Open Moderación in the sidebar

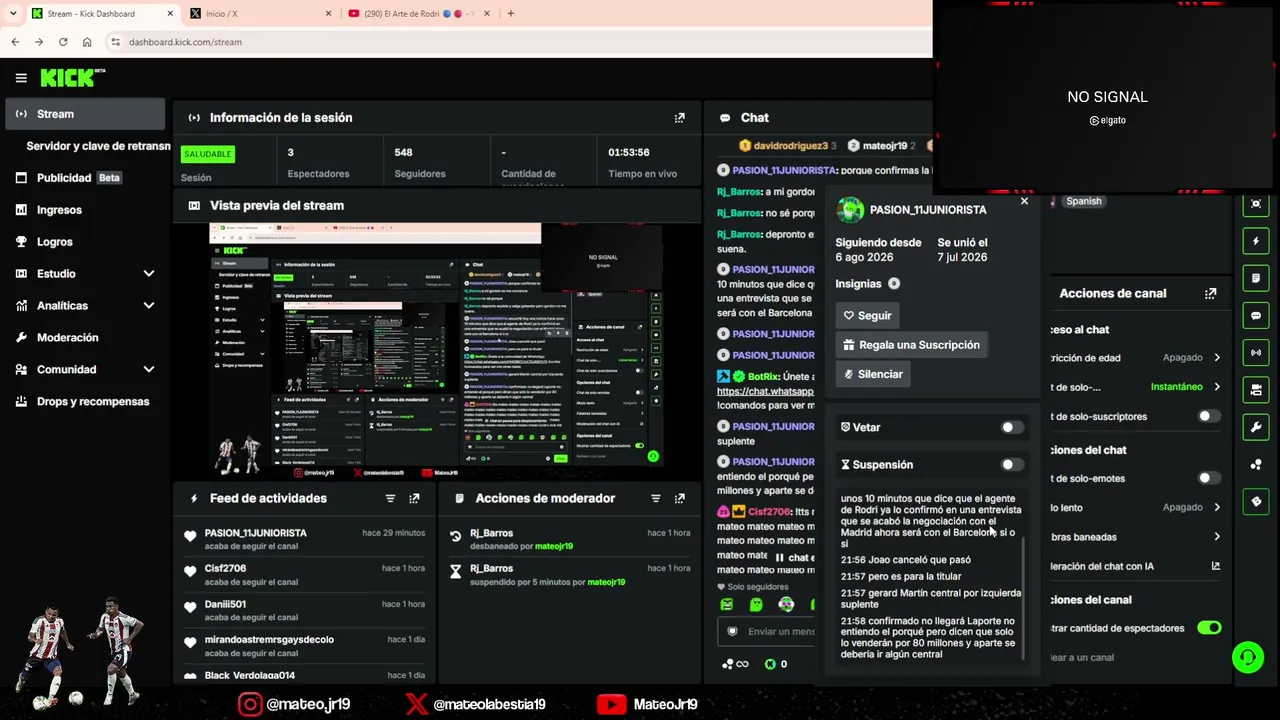tap(85, 338)
